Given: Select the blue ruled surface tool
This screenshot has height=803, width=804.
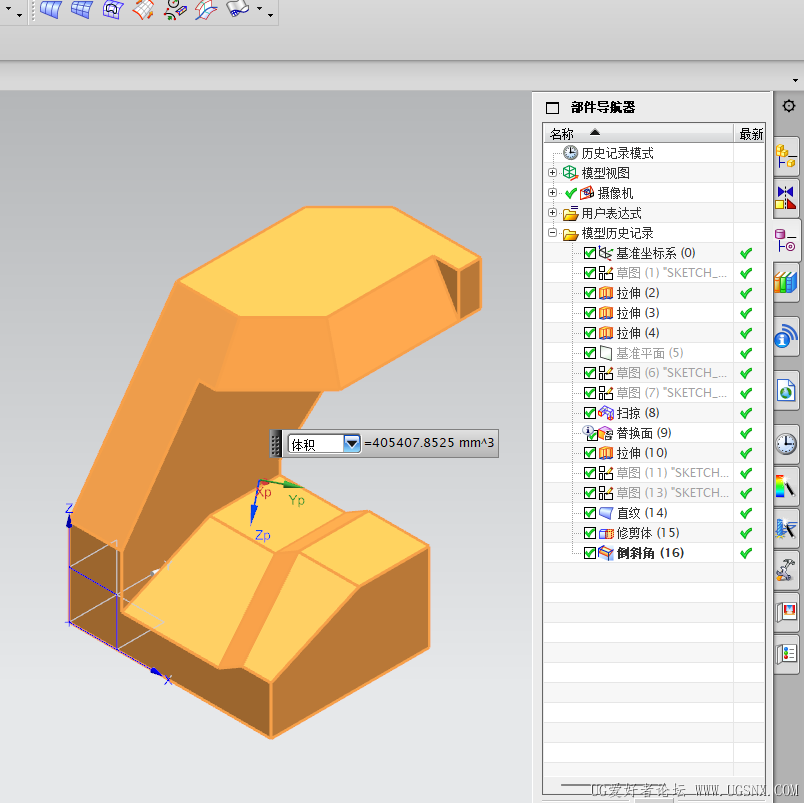Looking at the screenshot, I should point(51,9).
